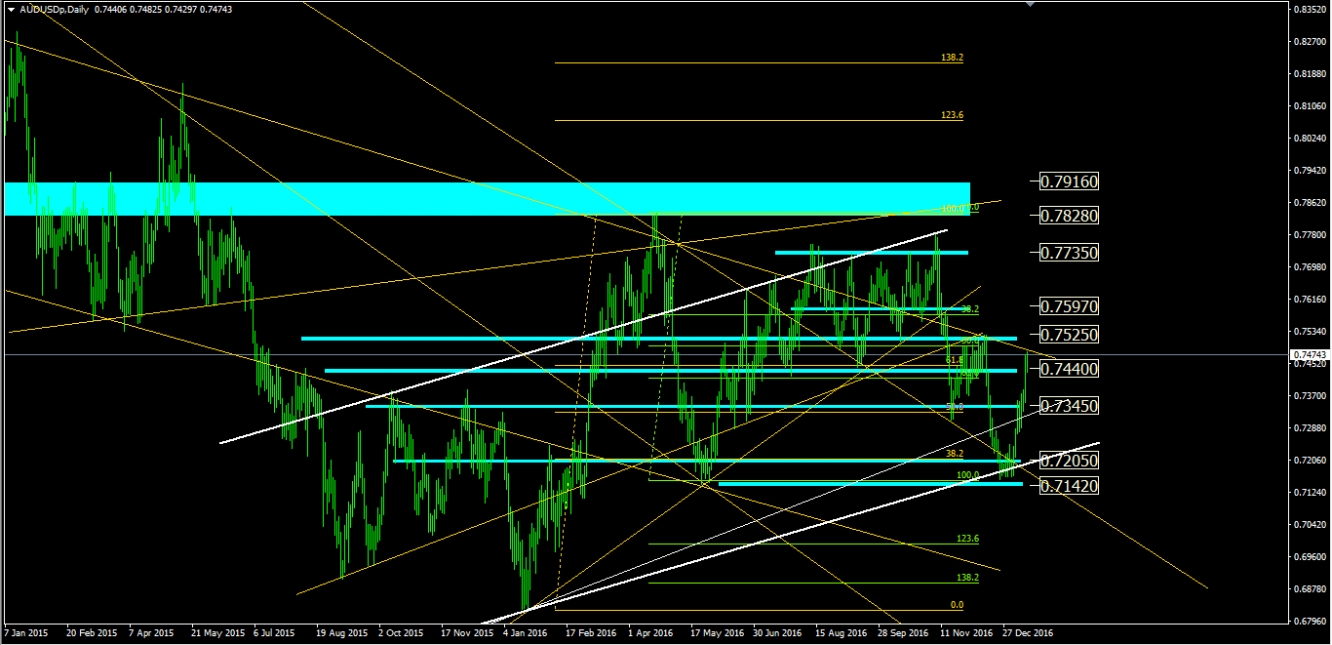Select the 0.75250 price label
The width and height of the screenshot is (1332, 645).
pos(1069,334)
